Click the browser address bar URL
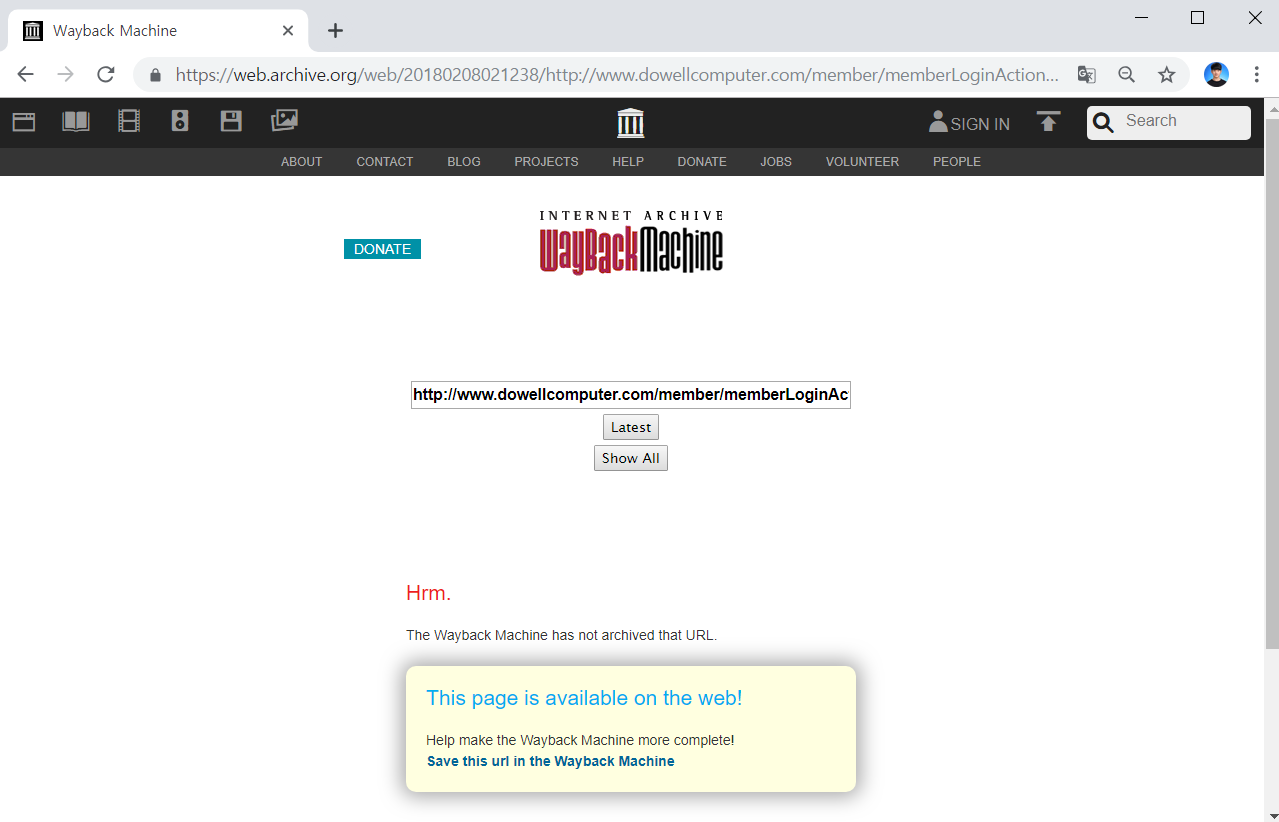1279x822 pixels. (617, 75)
